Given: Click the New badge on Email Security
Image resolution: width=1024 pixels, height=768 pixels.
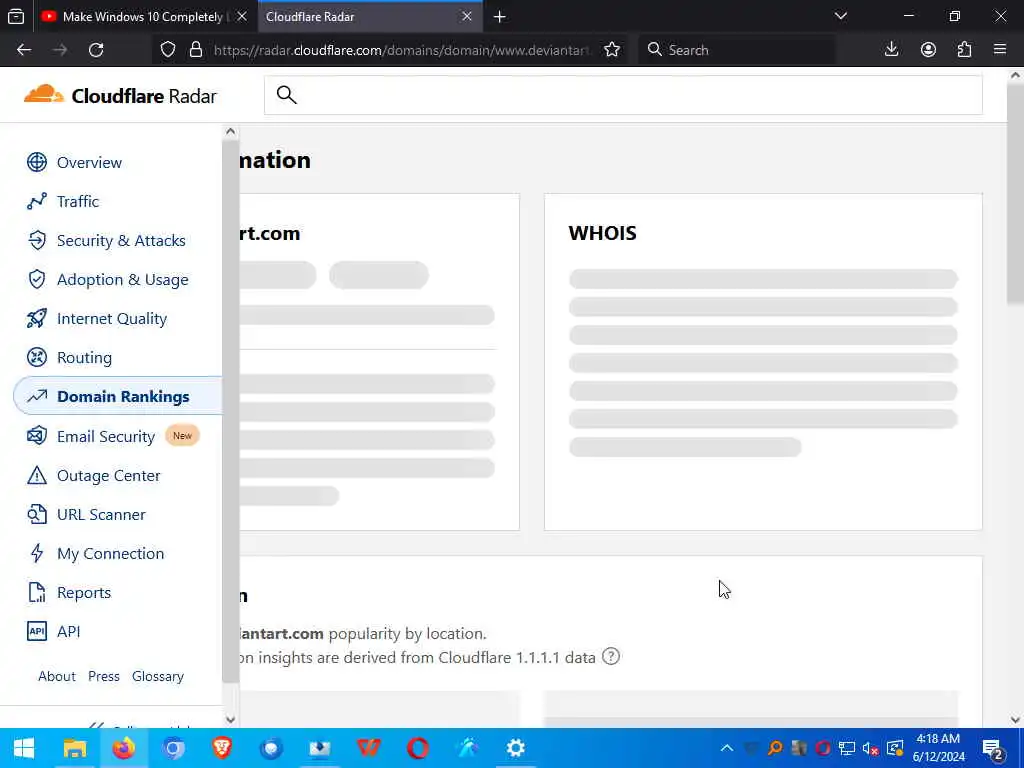Looking at the screenshot, I should pos(182,436).
